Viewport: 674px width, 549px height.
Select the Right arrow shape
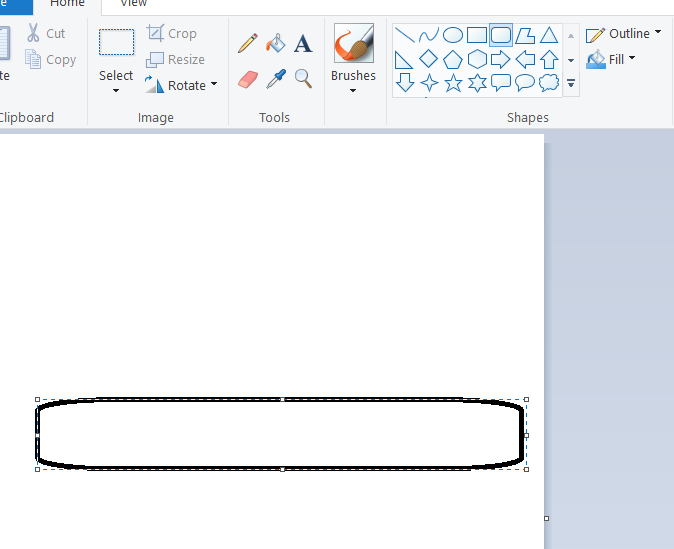[x=501, y=59]
